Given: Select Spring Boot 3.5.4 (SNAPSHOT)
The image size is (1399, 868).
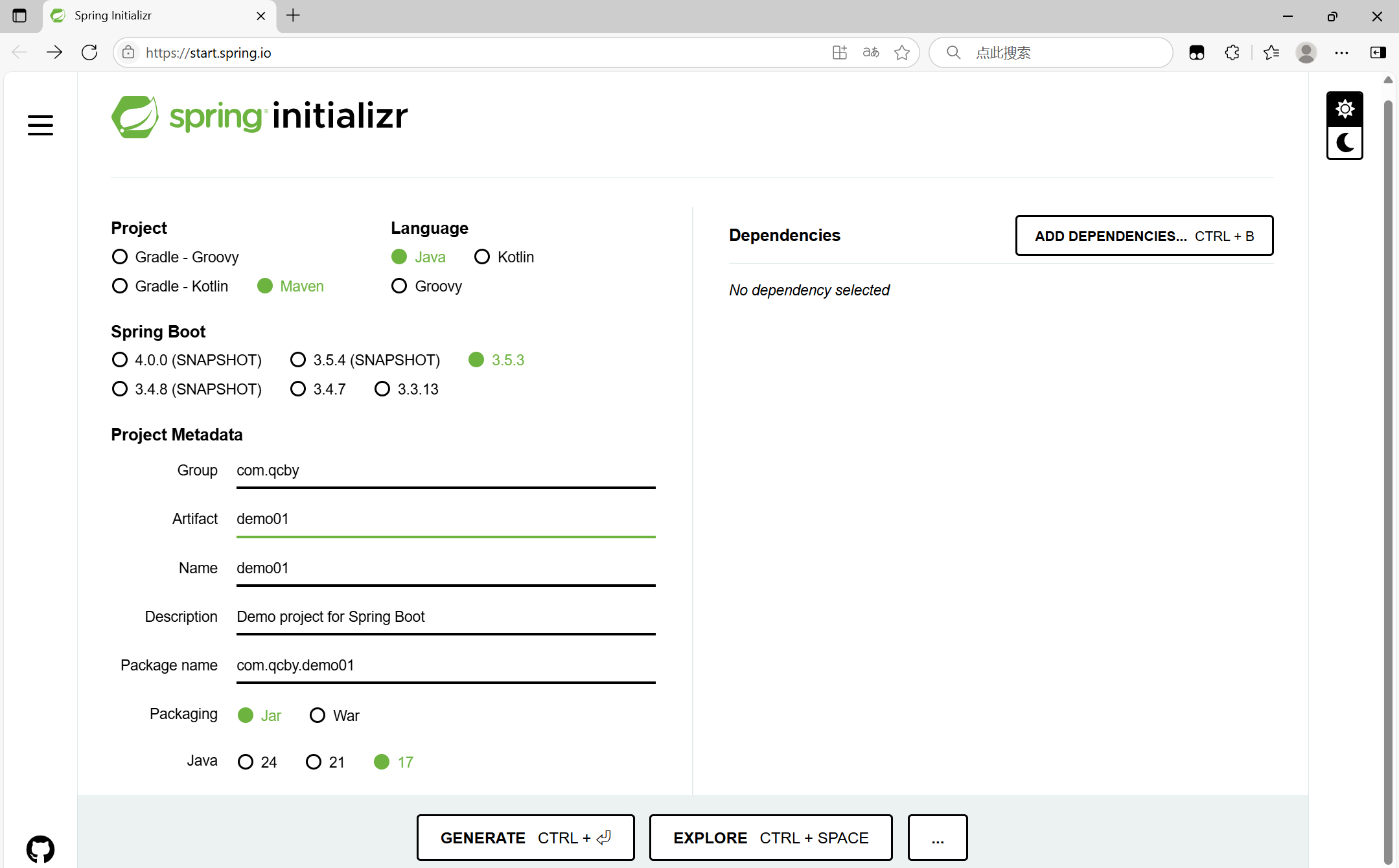Looking at the screenshot, I should [365, 360].
